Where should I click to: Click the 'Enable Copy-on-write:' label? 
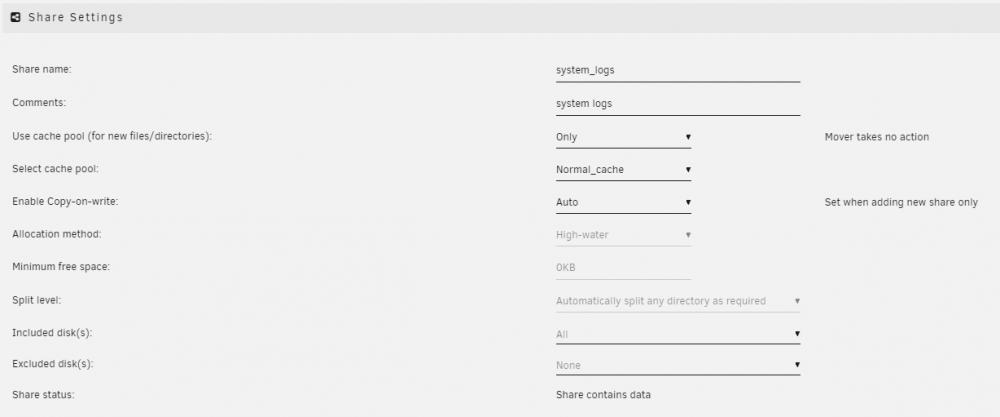click(x=66, y=201)
